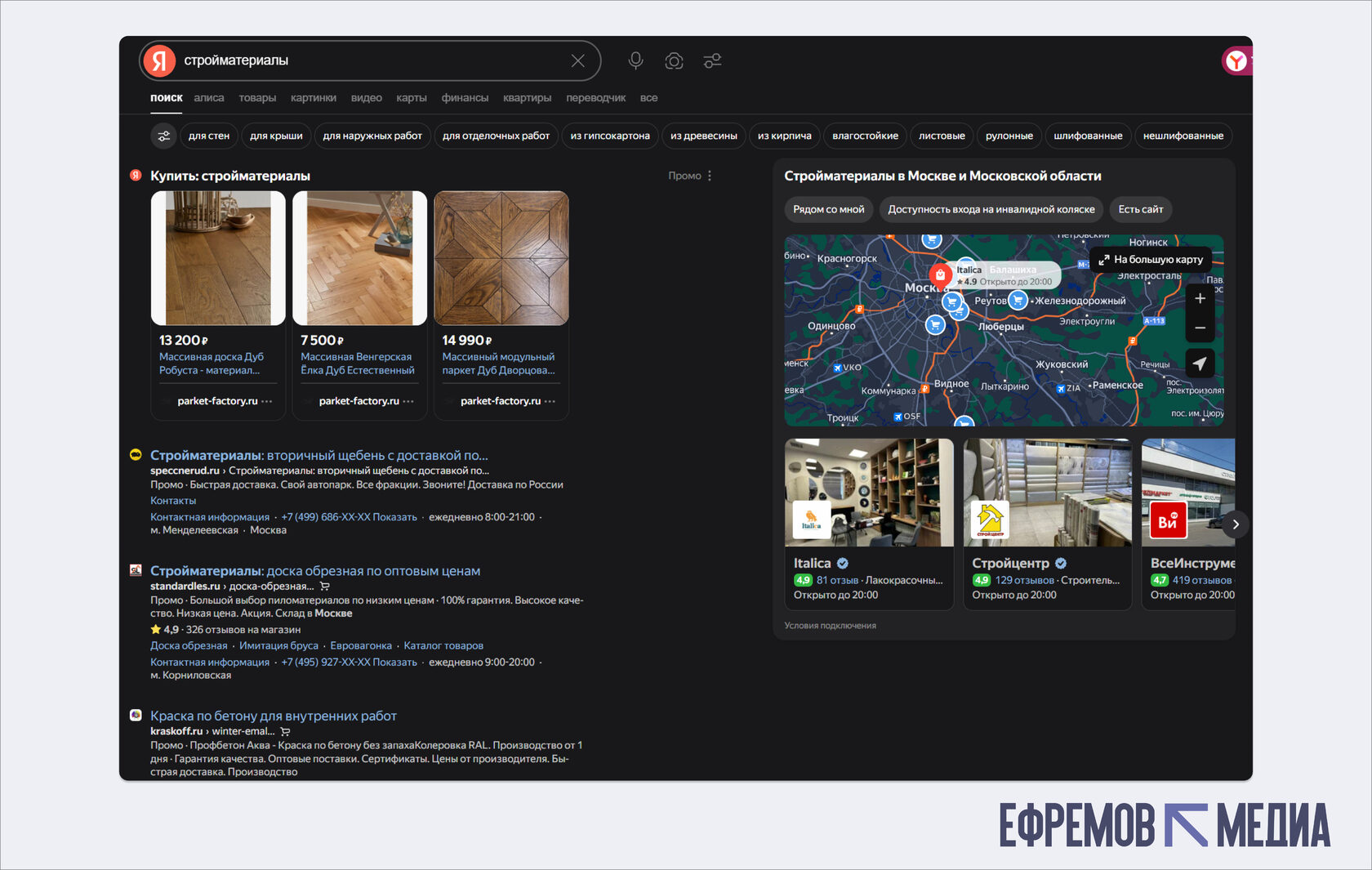Viewport: 1372px width, 870px height.
Task: Open the filter settings chip icon
Action: tap(164, 136)
